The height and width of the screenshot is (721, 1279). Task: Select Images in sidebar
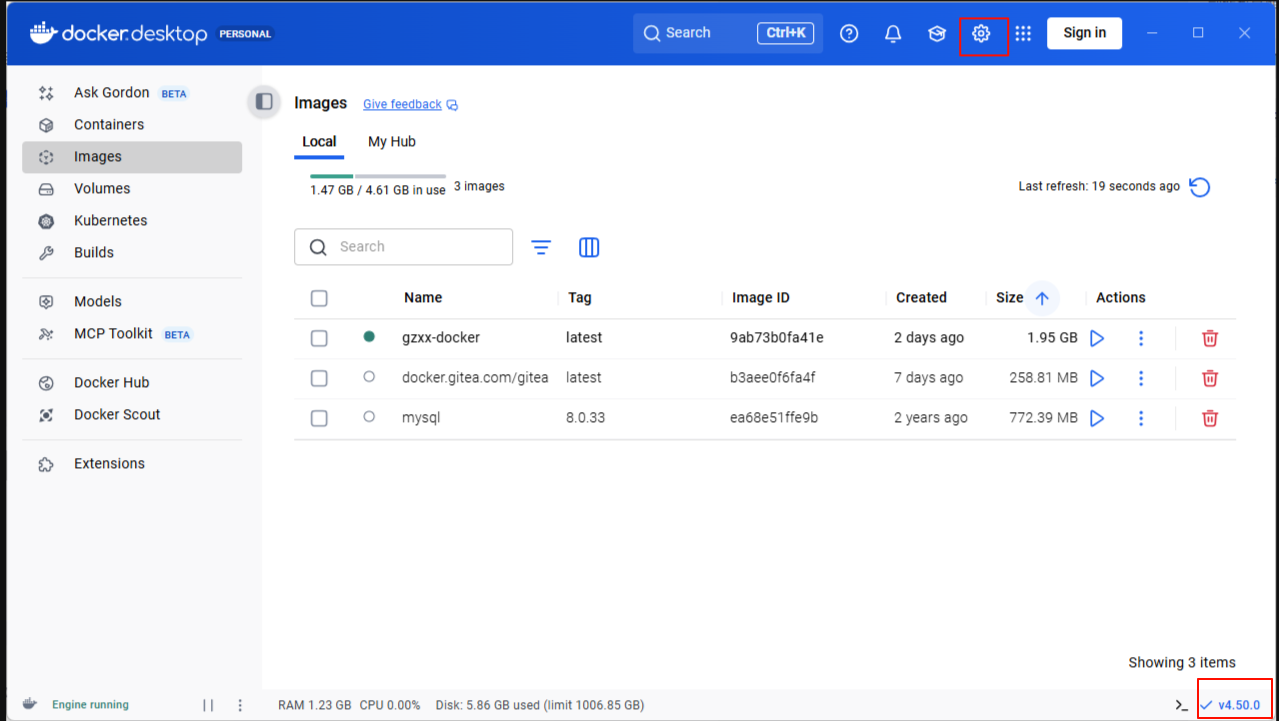[132, 157]
